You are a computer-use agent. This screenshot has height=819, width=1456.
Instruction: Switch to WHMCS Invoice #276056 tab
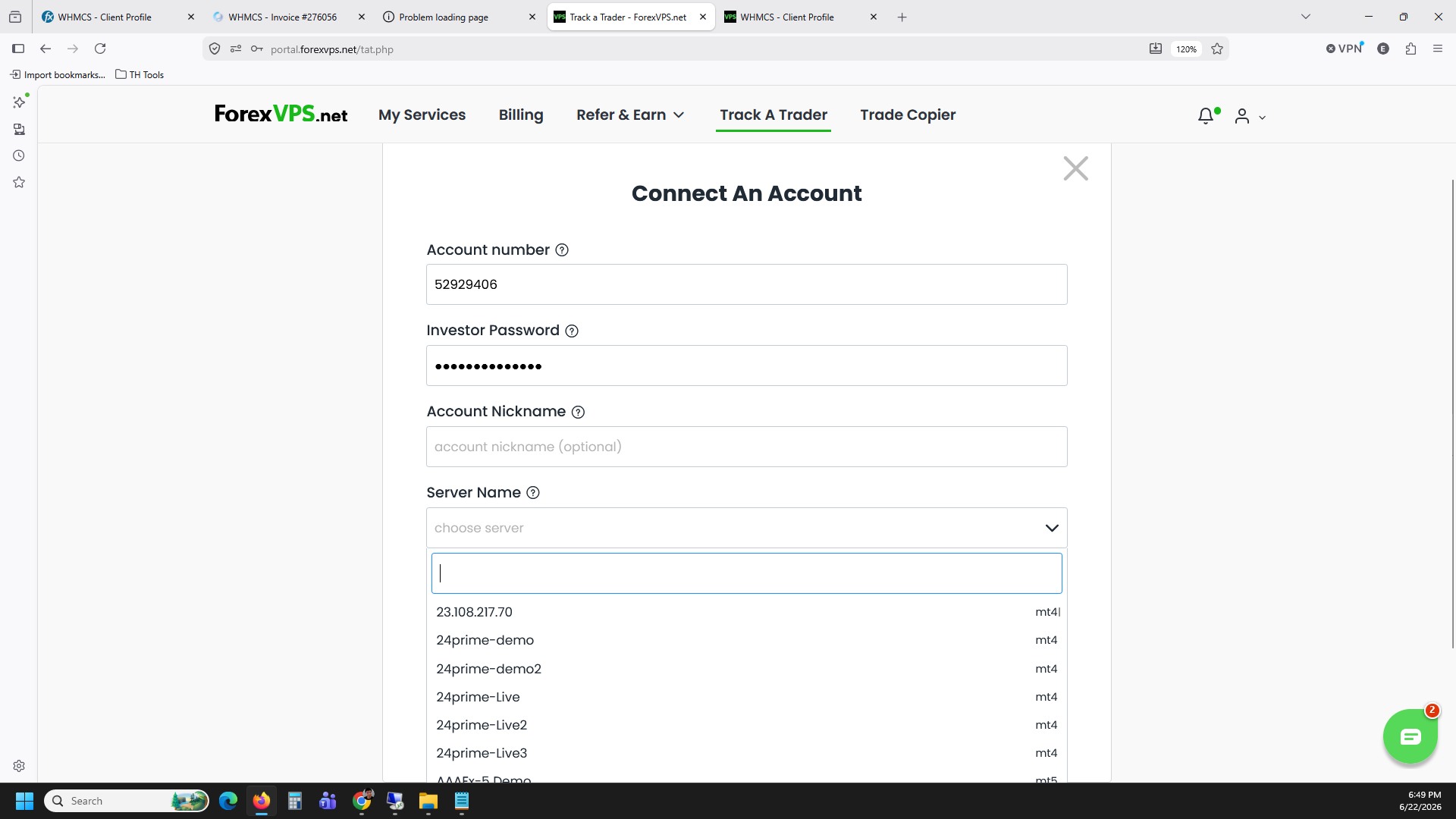tap(282, 17)
